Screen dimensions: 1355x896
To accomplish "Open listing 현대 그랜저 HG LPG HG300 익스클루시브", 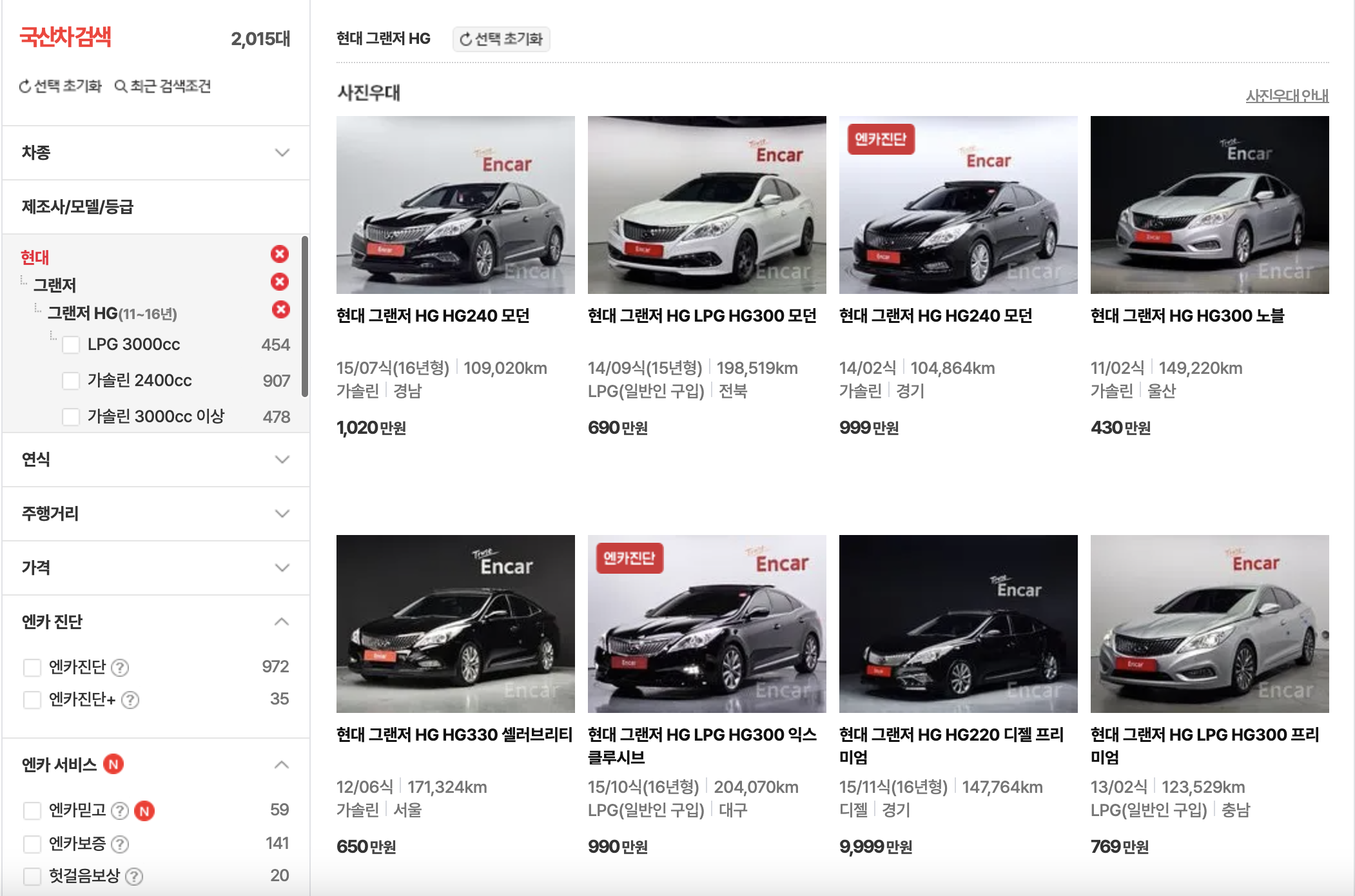I will pos(702,746).
